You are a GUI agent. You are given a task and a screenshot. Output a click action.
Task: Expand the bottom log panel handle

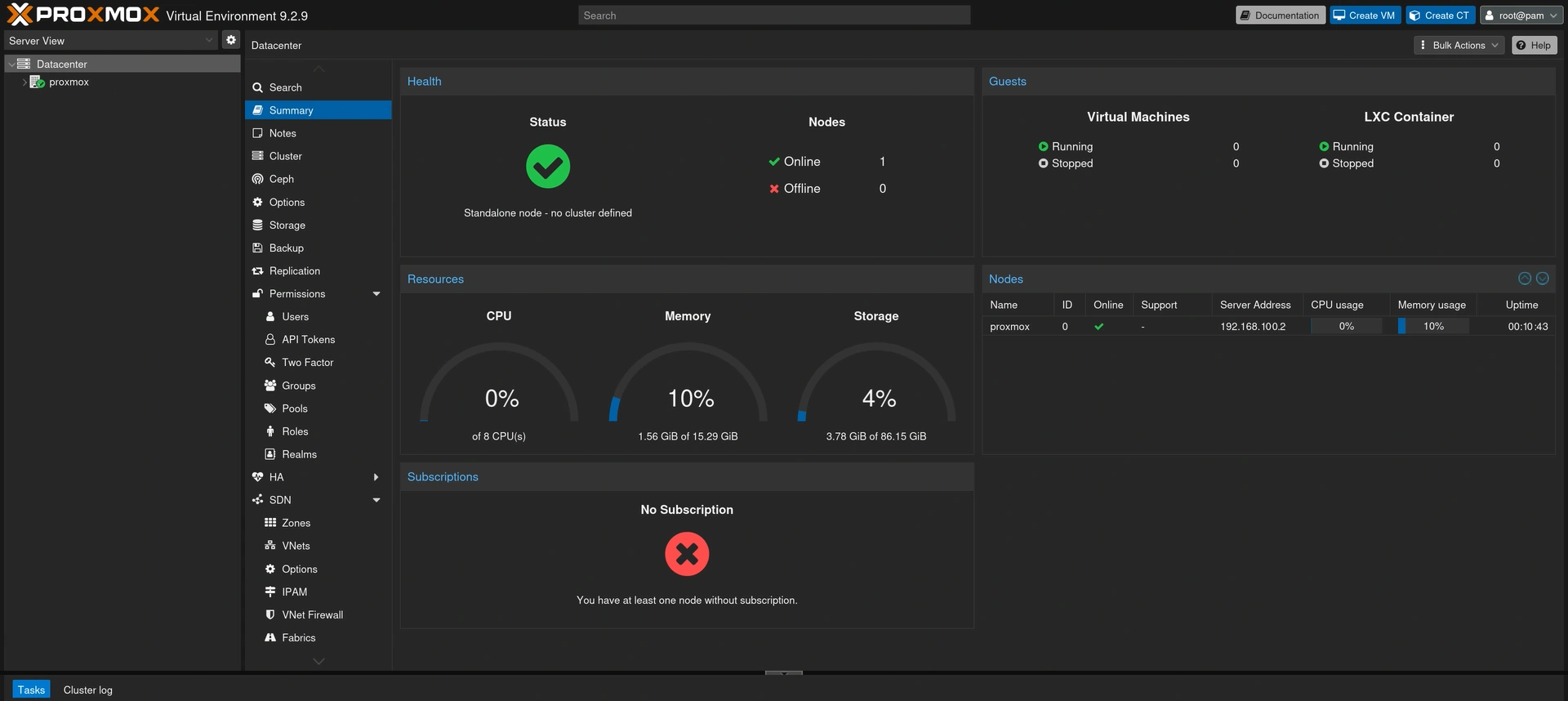(x=784, y=673)
